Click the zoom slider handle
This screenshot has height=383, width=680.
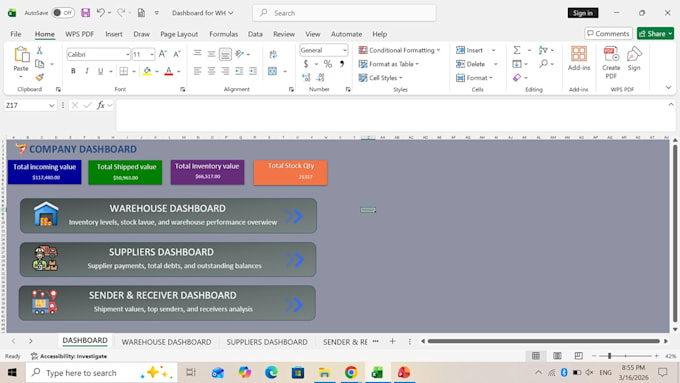click(609, 356)
